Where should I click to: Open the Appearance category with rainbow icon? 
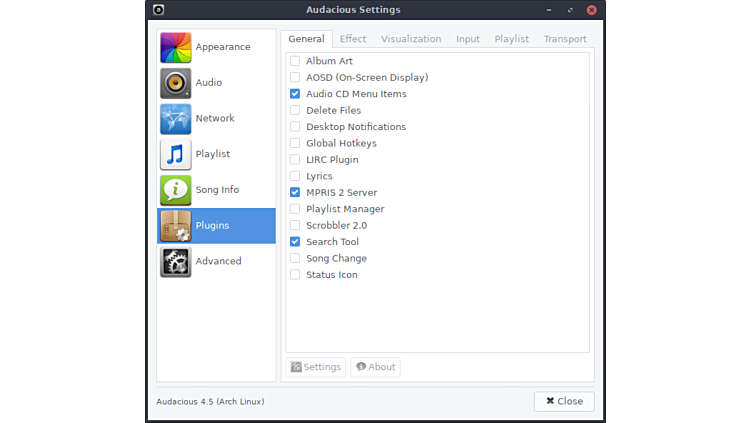175,47
